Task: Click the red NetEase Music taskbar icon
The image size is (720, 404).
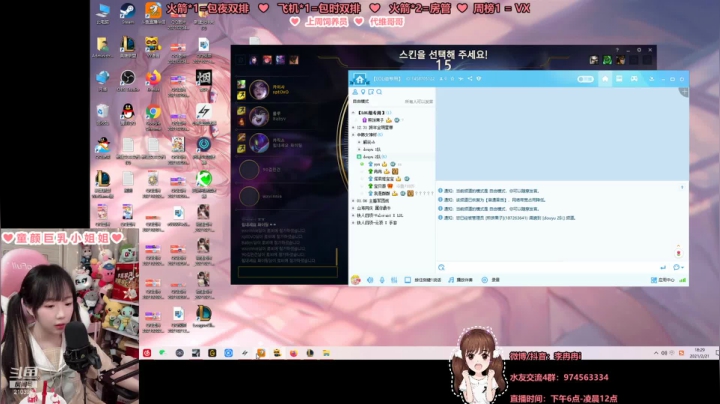Action: tap(147, 353)
